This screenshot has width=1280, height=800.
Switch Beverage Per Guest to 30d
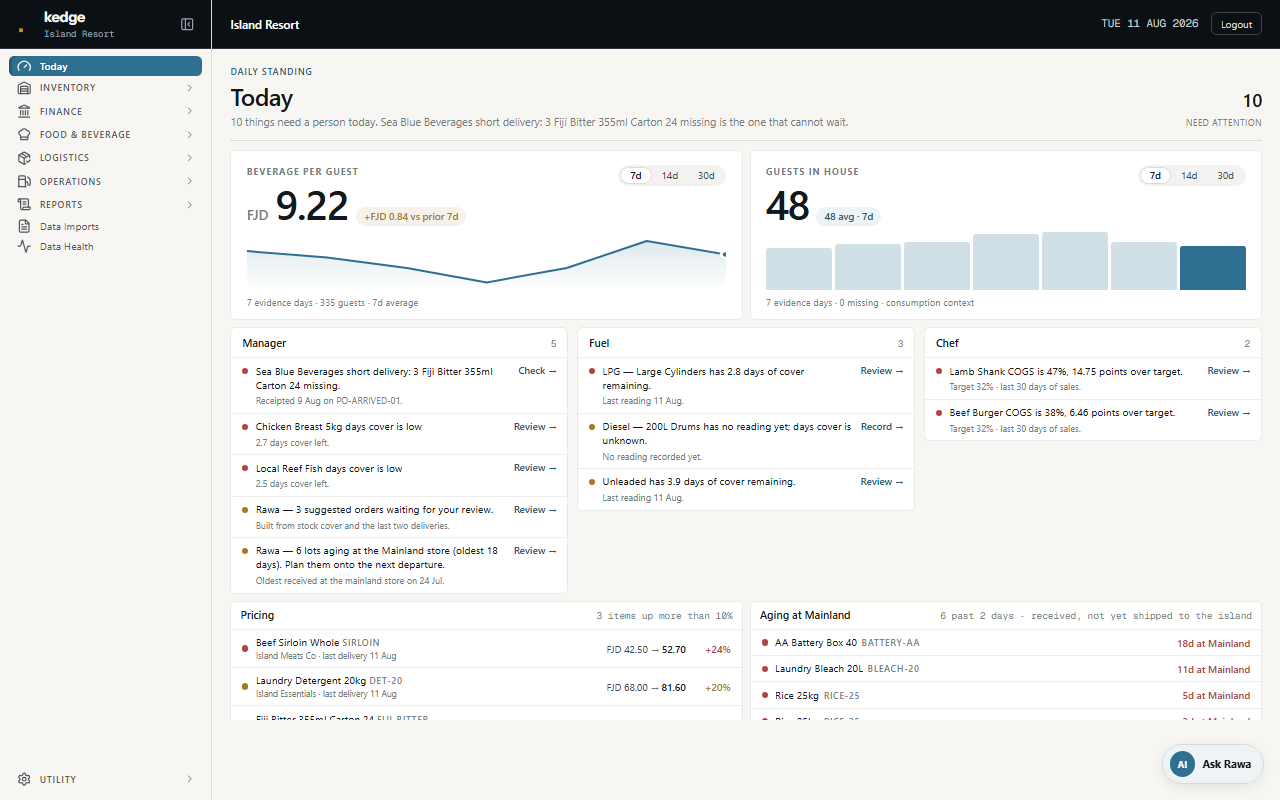[706, 176]
